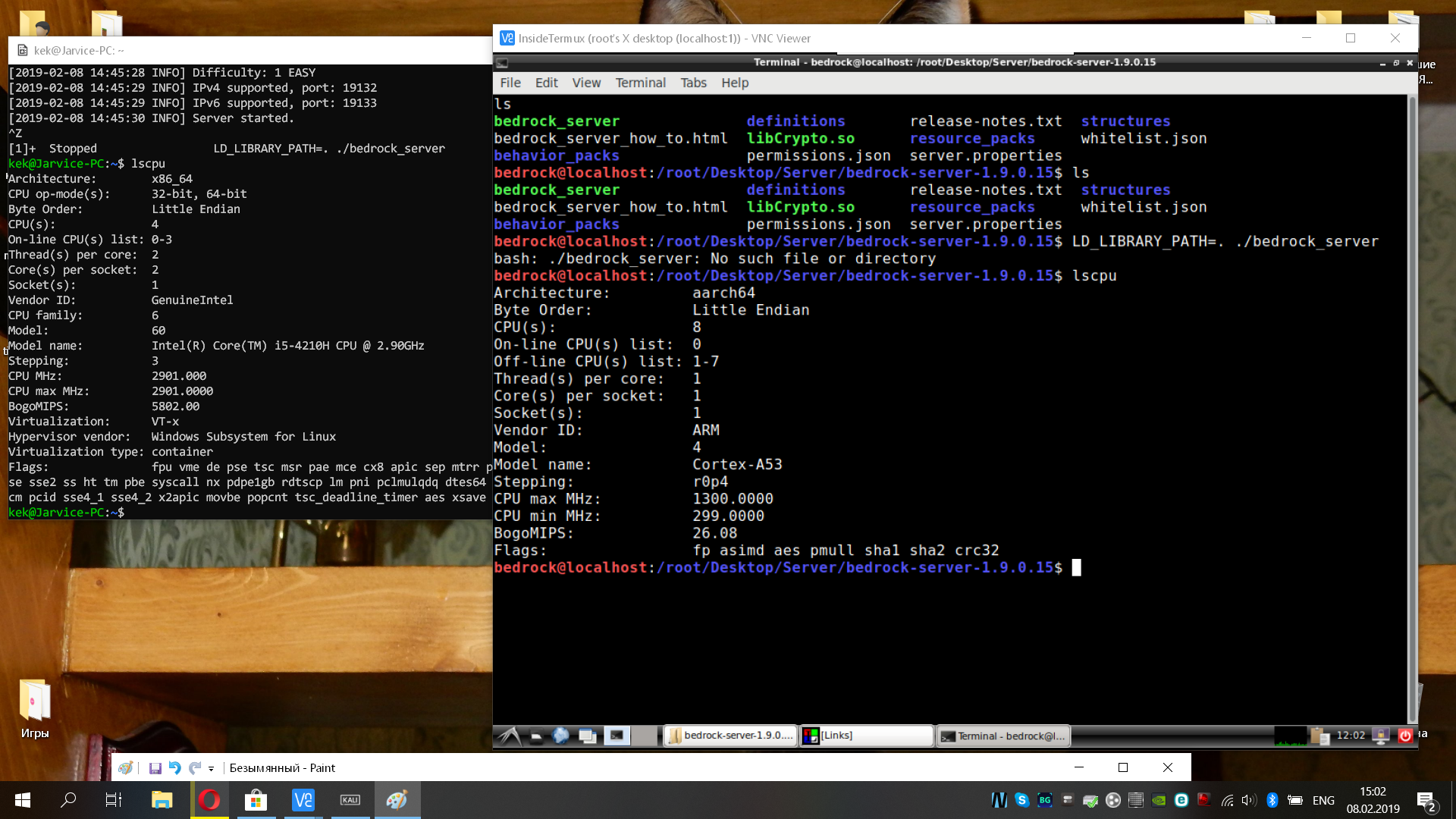
Task: Click the Paint save icon
Action: coord(155,768)
